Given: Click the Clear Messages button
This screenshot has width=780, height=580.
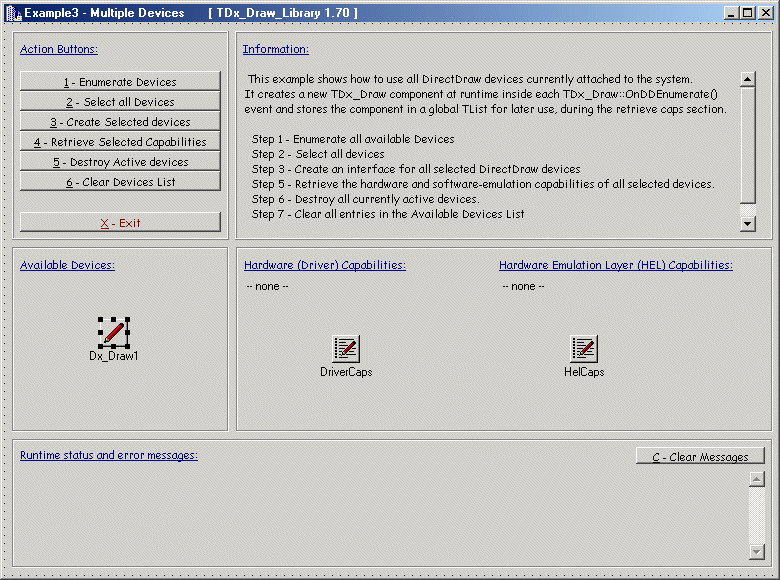Looking at the screenshot, I should click(700, 456).
